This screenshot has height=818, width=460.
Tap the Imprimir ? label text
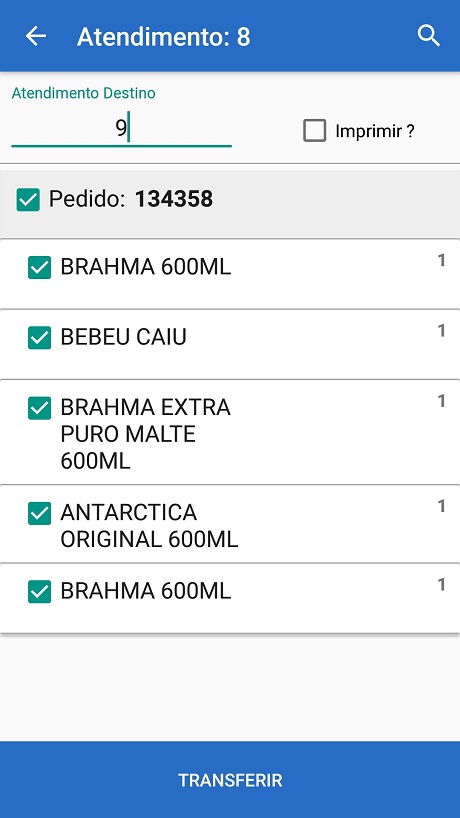(375, 131)
